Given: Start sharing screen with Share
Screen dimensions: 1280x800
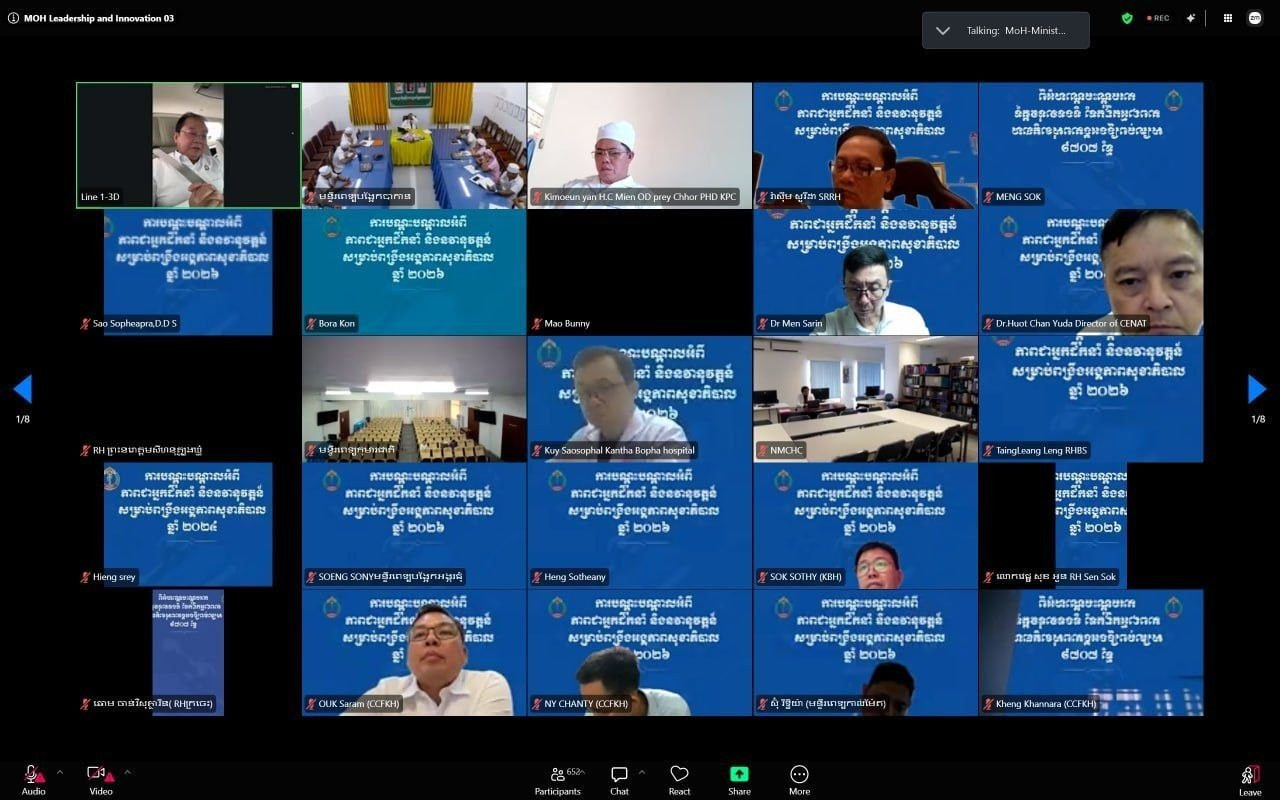Looking at the screenshot, I should (739, 780).
